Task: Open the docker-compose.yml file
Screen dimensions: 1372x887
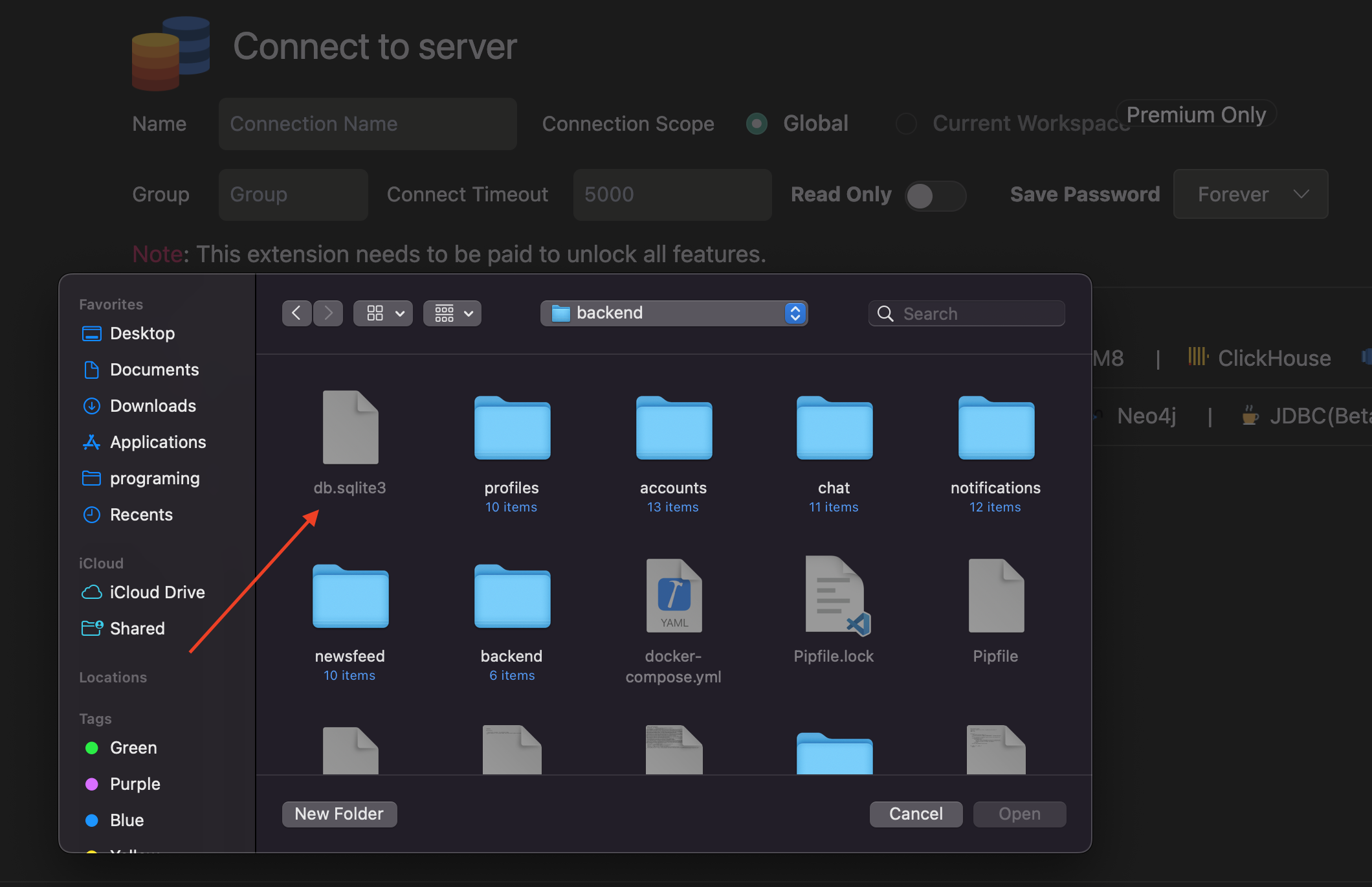Action: click(673, 596)
